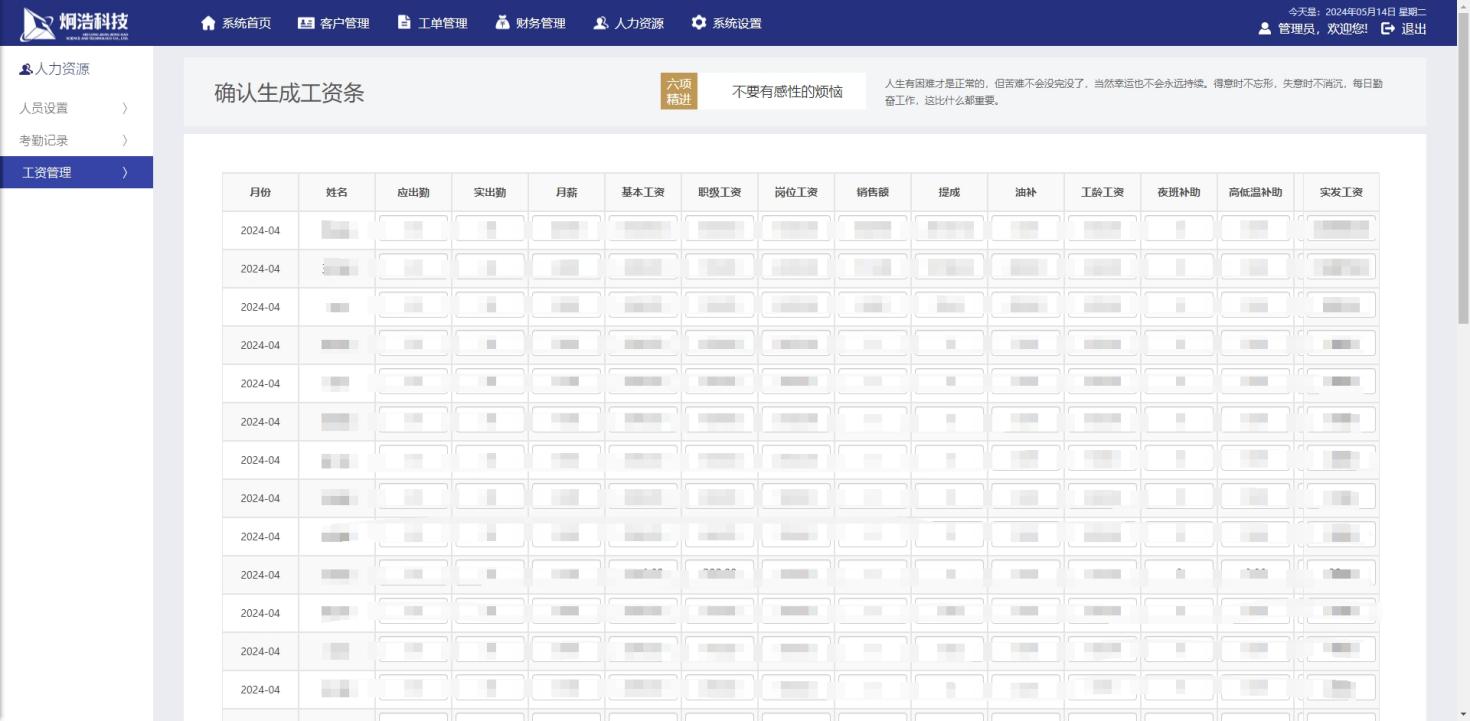Image resolution: width=1470 pixels, height=721 pixels.
Task: Click the 人力资源 icon in top navigation
Action: [600, 23]
